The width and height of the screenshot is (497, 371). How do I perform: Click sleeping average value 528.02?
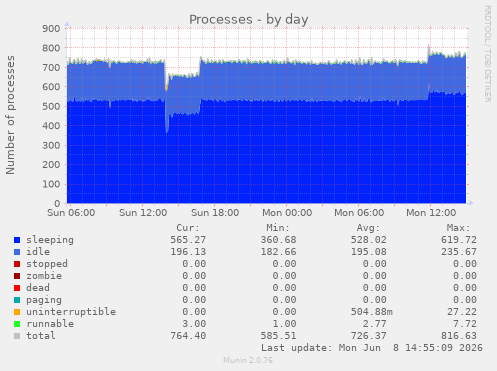[369, 240]
